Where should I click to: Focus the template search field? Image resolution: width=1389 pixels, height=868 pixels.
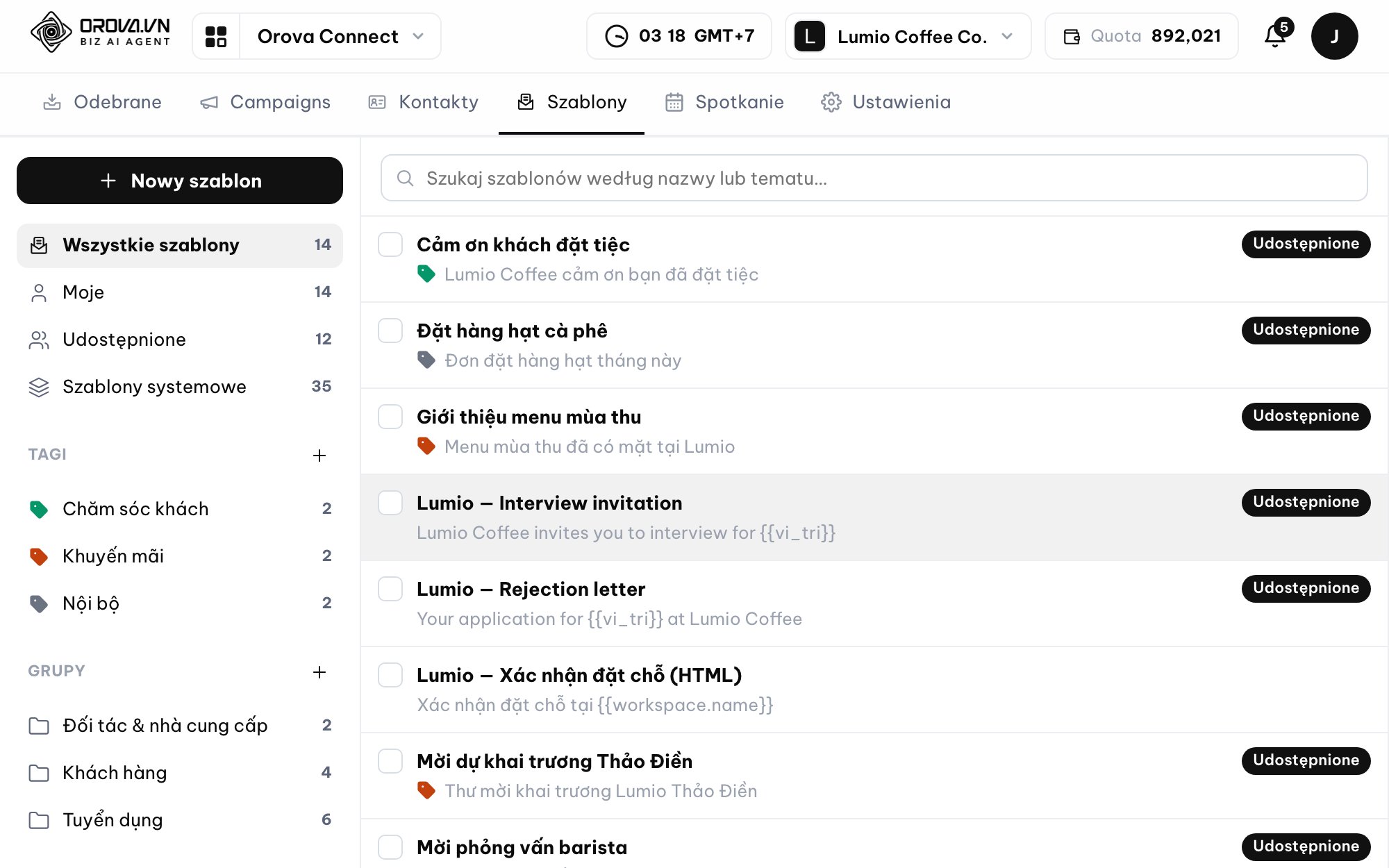click(x=874, y=178)
